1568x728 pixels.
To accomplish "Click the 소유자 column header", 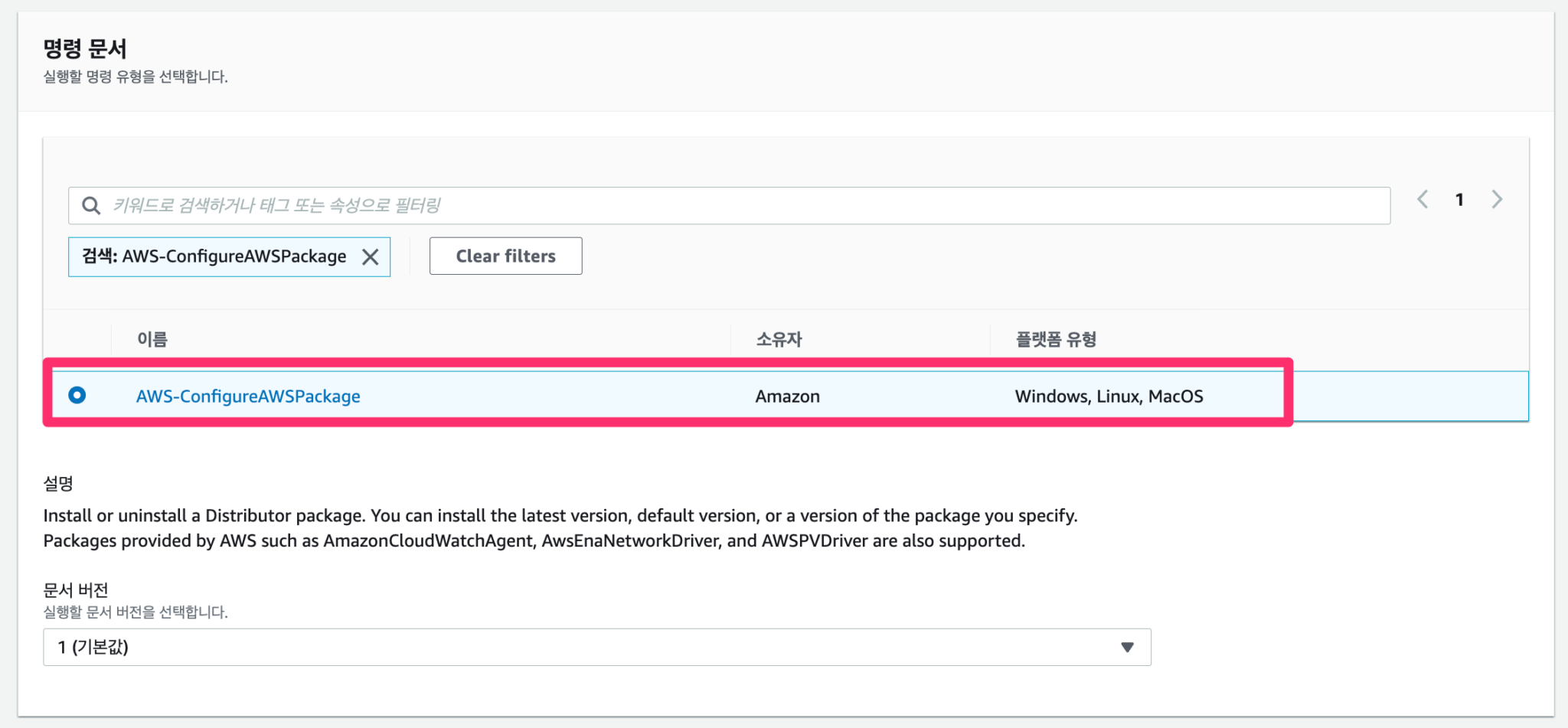I will coord(780,339).
